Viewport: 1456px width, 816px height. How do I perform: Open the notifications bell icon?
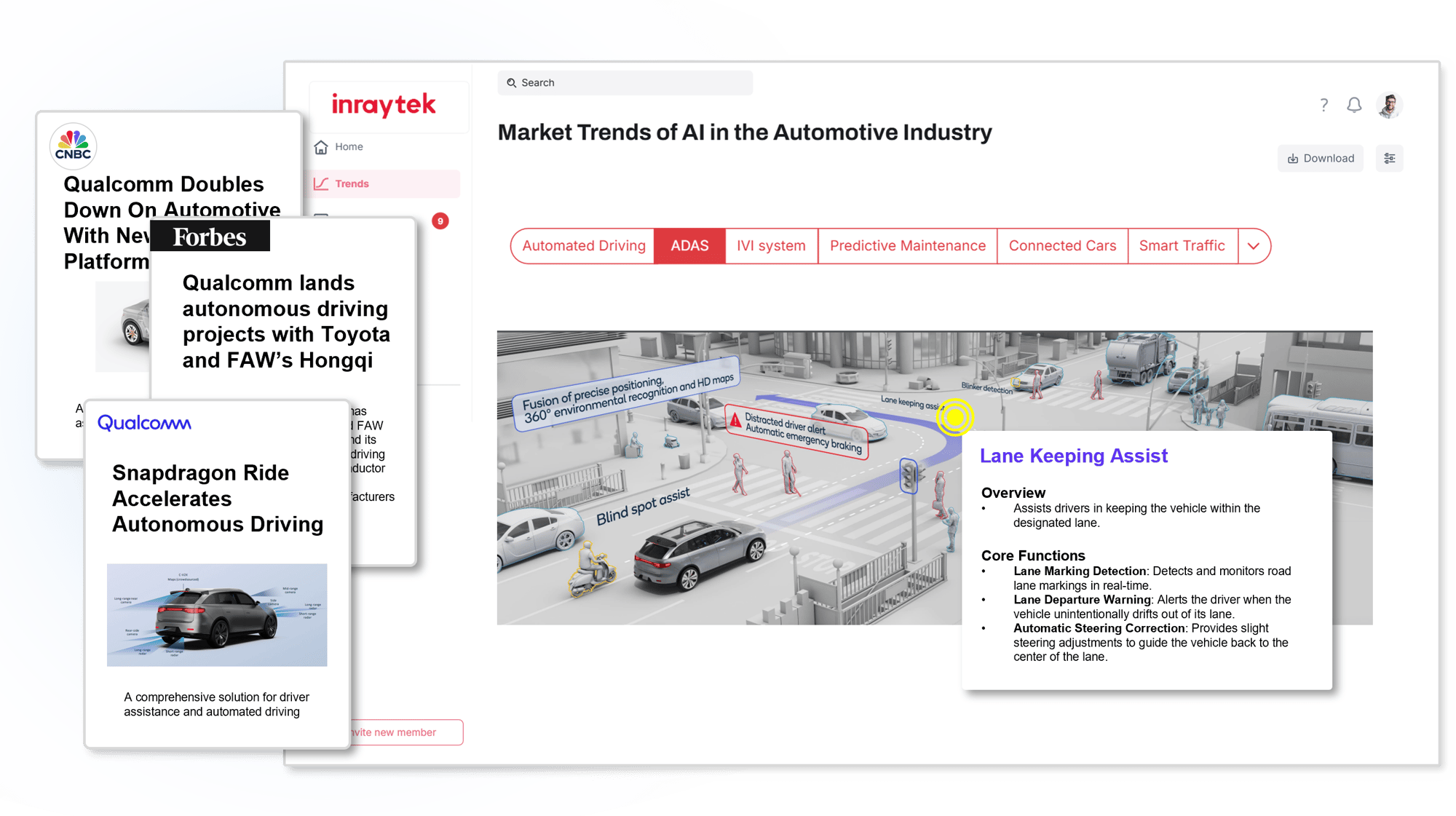[1353, 105]
